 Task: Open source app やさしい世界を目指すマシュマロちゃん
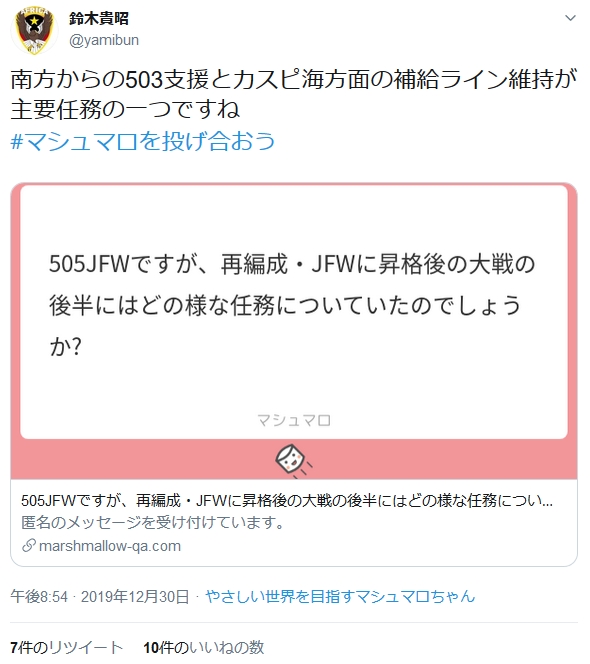pyautogui.click(x=340, y=597)
